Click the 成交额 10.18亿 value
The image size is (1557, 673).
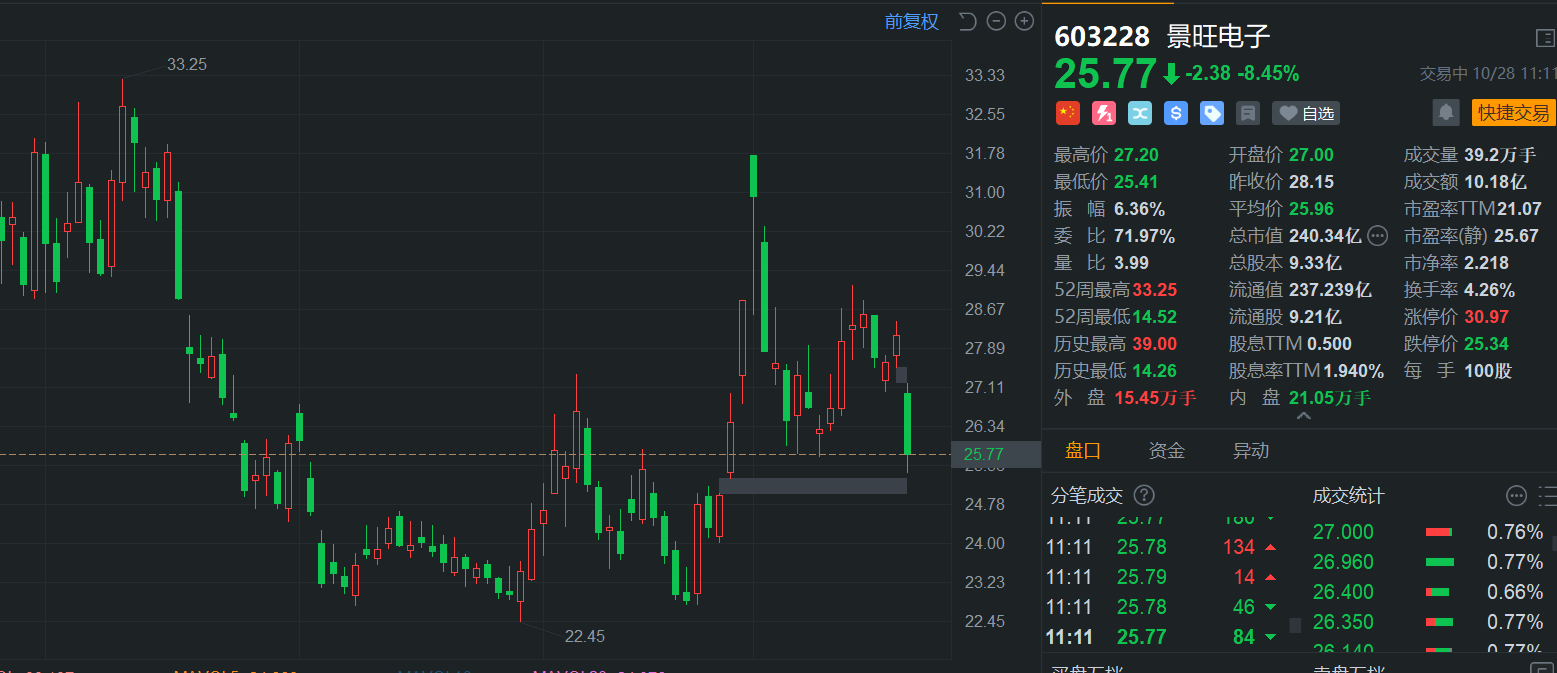tap(1496, 182)
